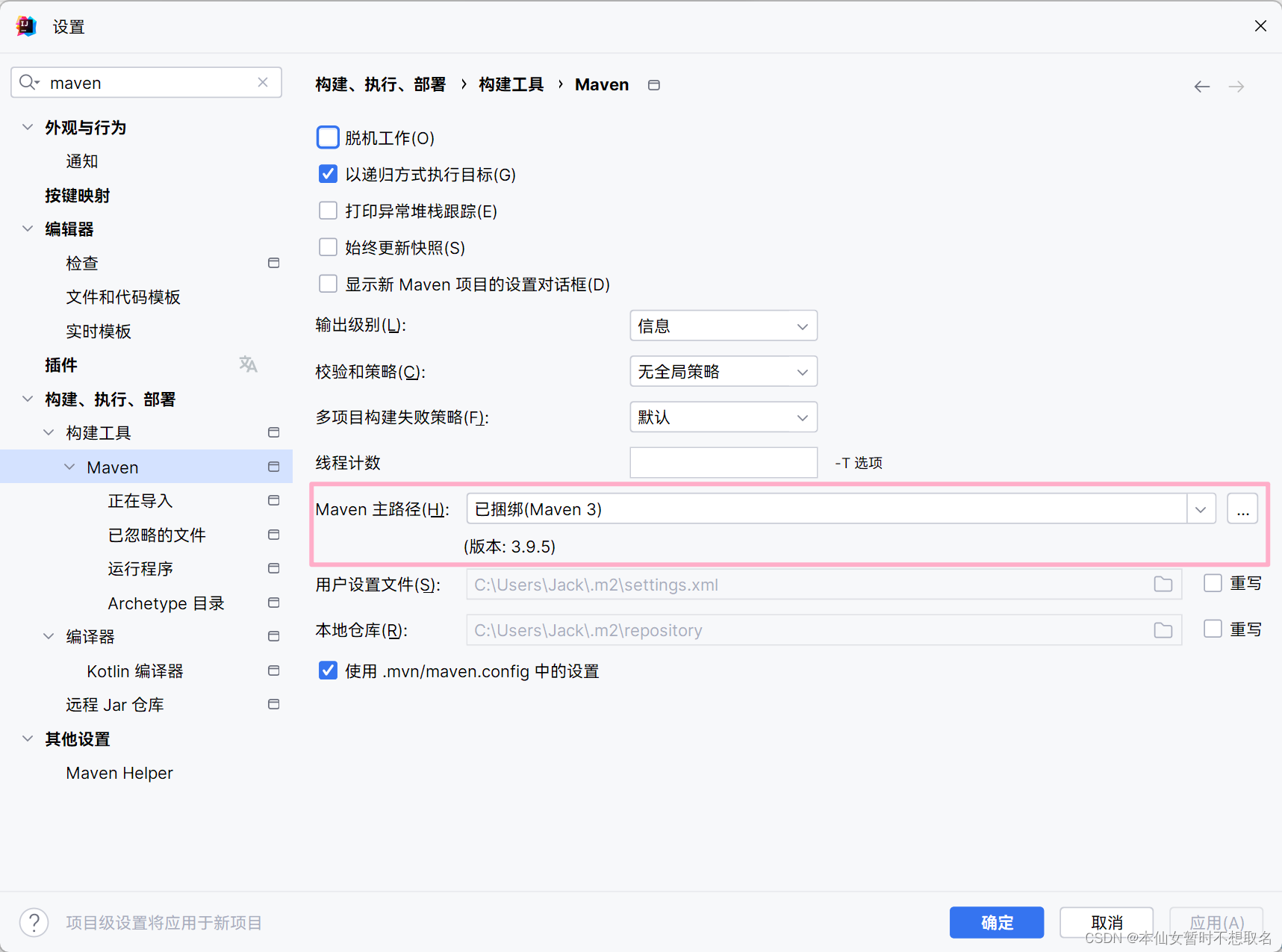The image size is (1282, 952).
Task: Click the 应用(A) button
Action: [1216, 922]
